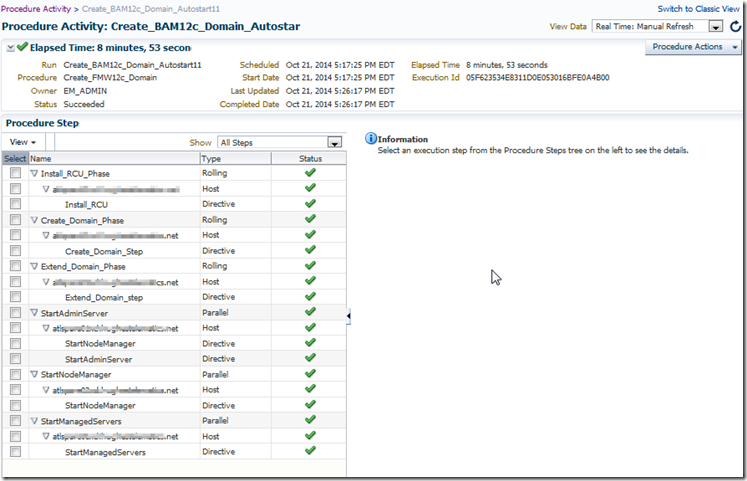The width and height of the screenshot is (747, 481).
Task: Collapse the StartNodeManager parallel tree node
Action: (x=34, y=374)
